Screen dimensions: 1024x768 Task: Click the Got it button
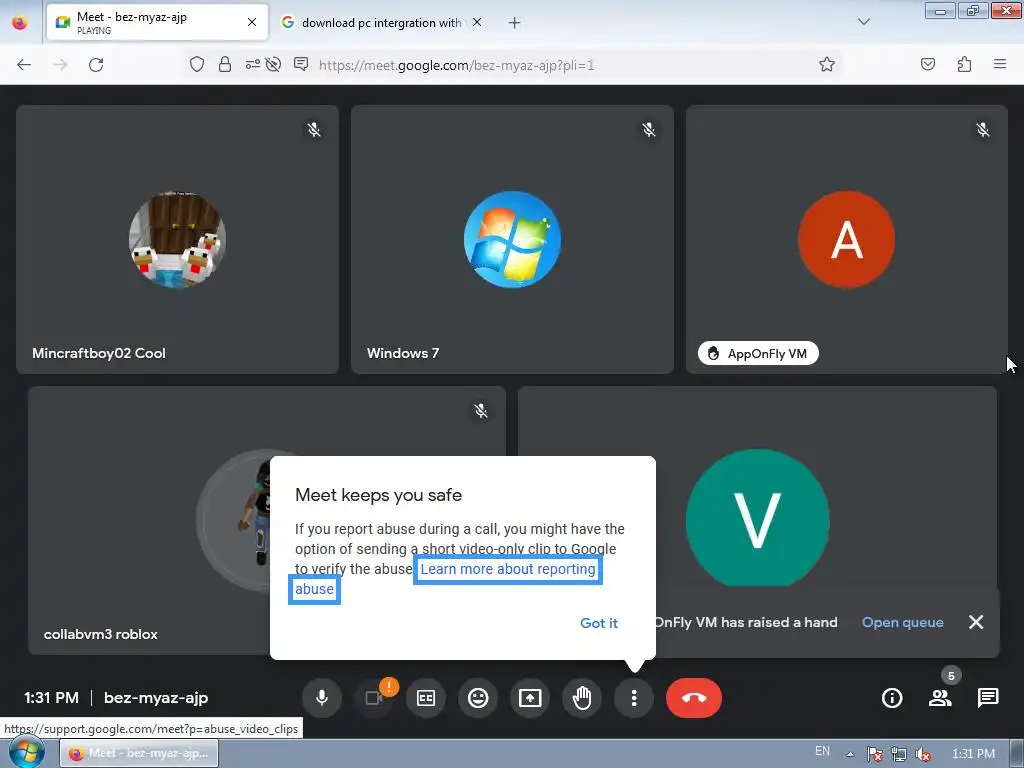[x=599, y=623]
